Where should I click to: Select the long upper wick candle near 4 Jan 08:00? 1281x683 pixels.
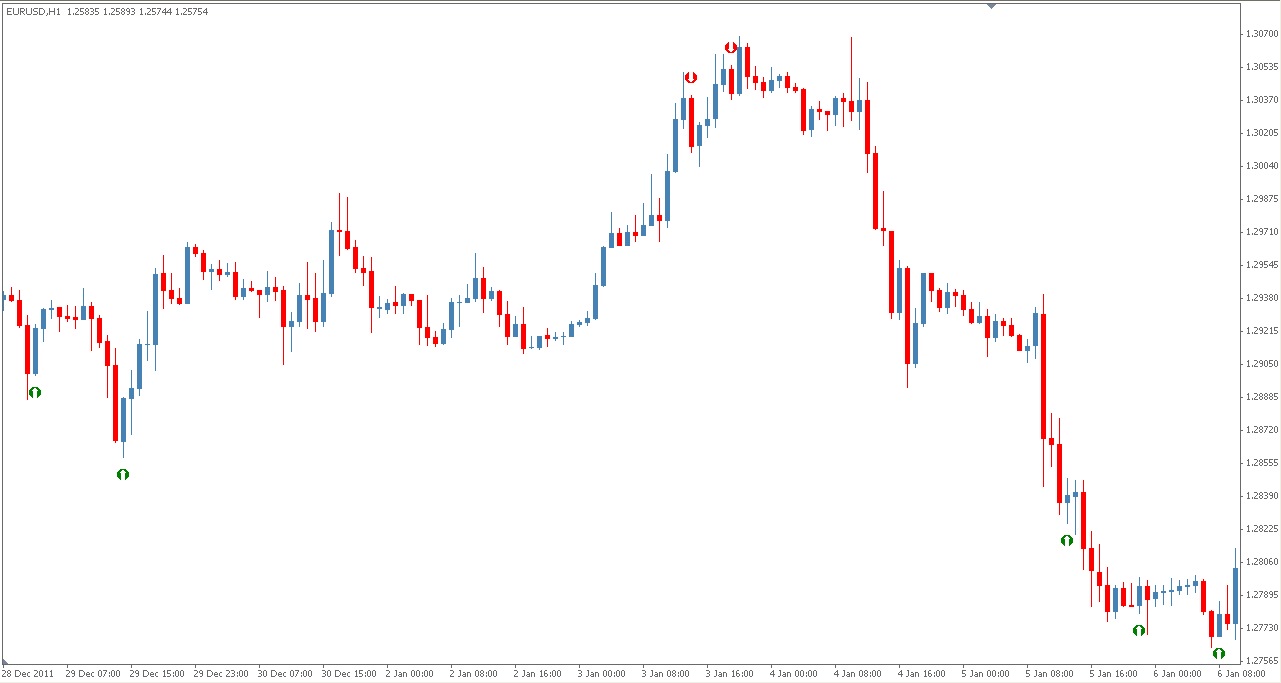[x=851, y=80]
